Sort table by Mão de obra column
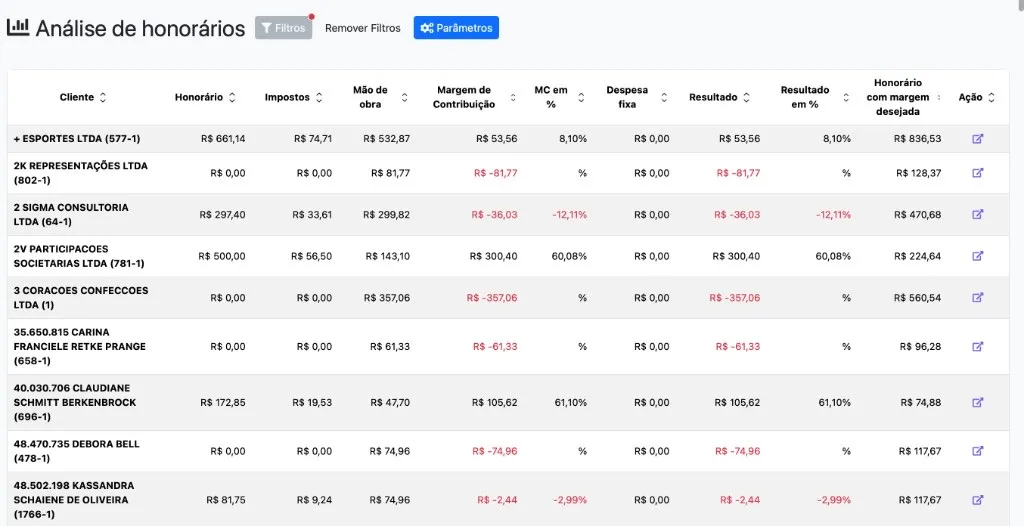This screenshot has width=1024, height=526. point(404,97)
